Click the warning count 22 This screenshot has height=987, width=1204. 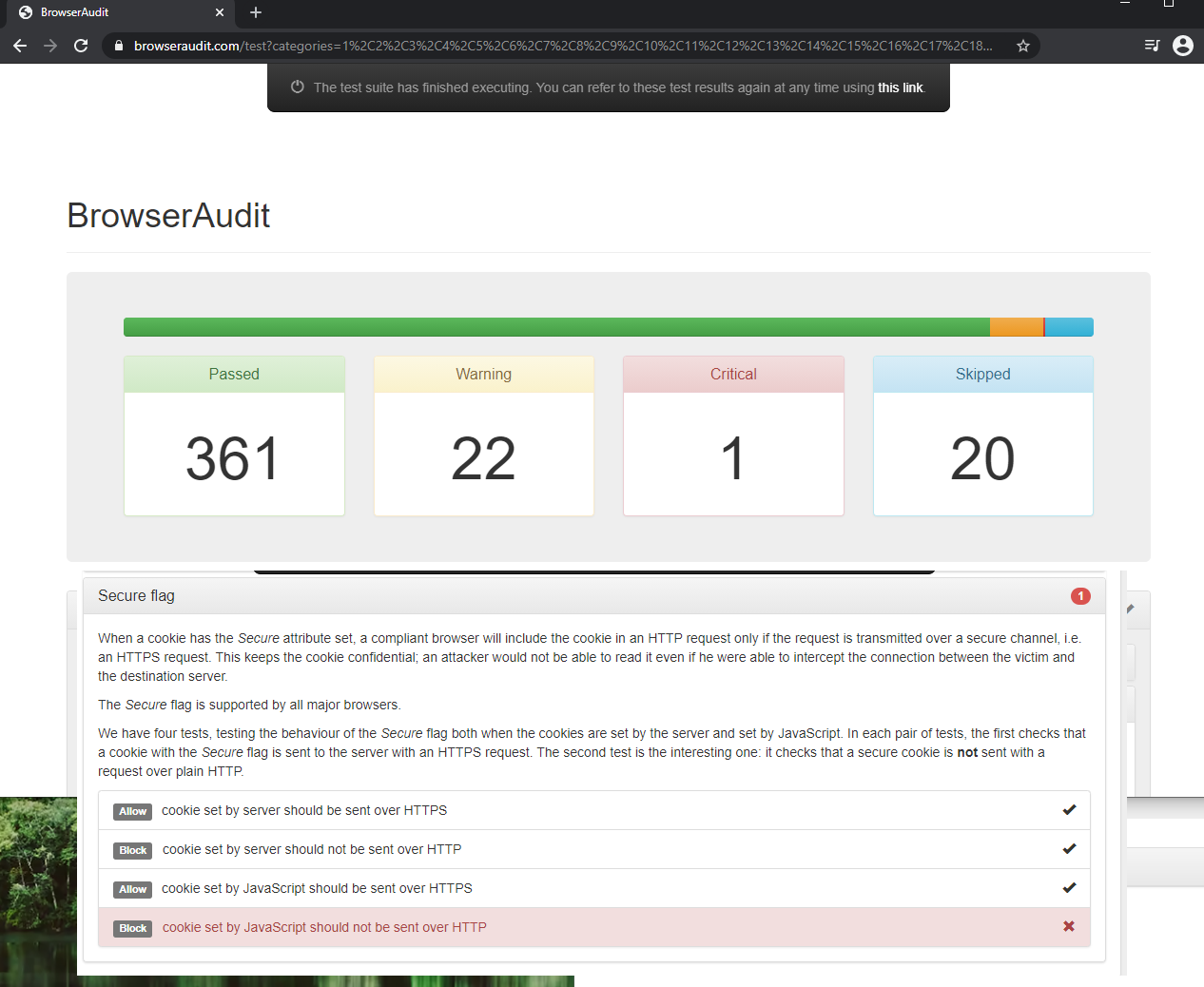click(x=483, y=458)
